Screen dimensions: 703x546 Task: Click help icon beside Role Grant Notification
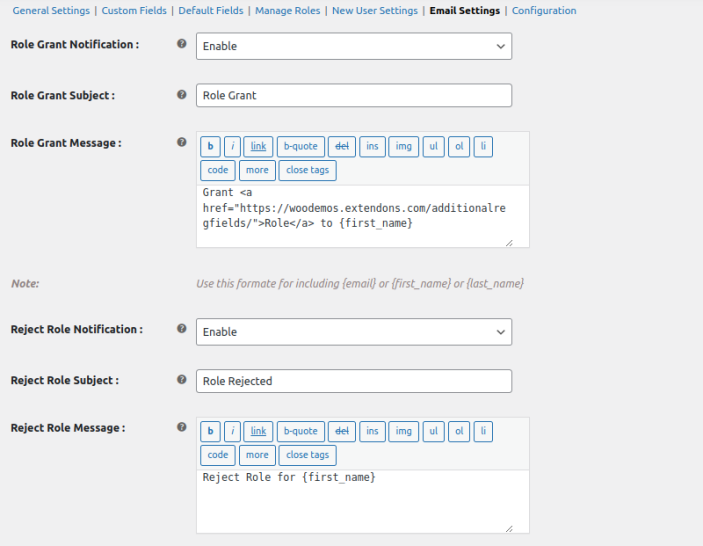pyautogui.click(x=181, y=44)
